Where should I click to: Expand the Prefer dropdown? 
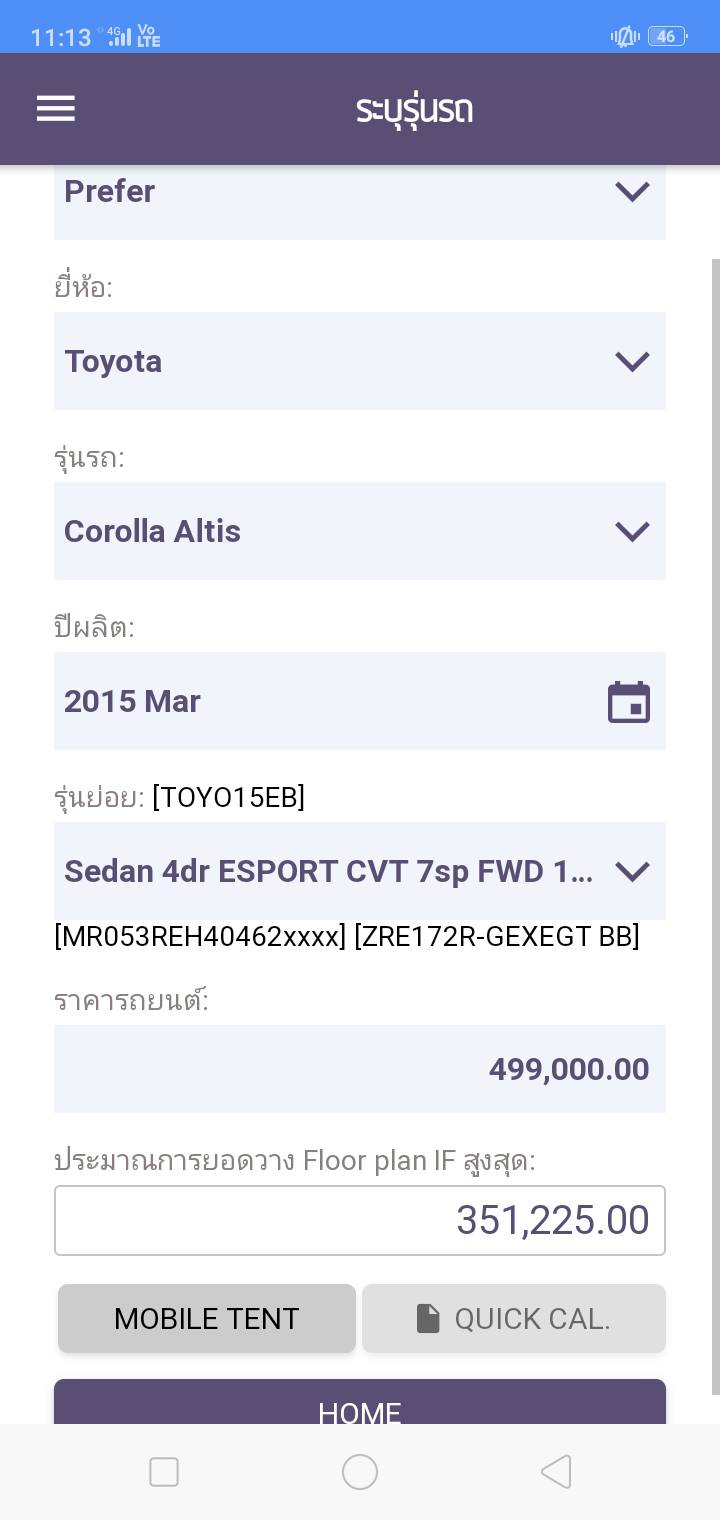tap(632, 191)
